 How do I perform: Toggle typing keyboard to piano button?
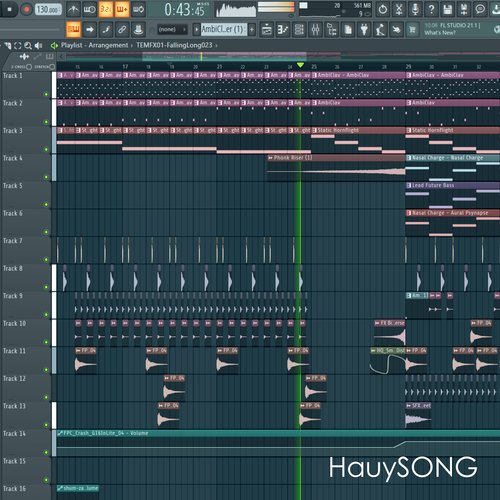pos(73,30)
